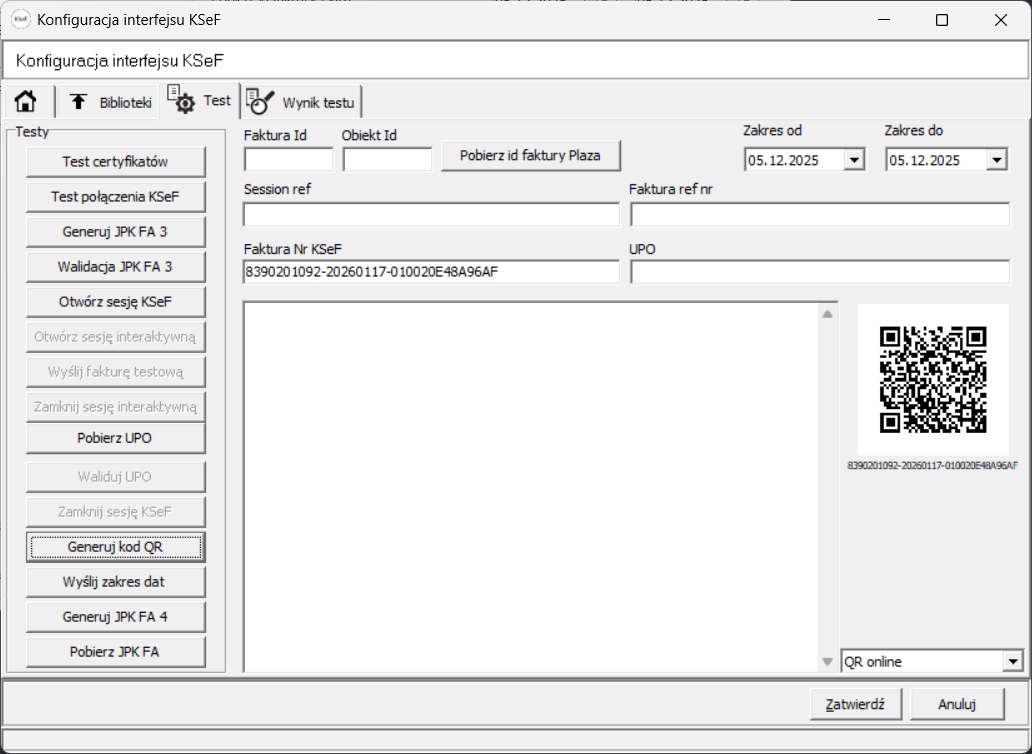
Task: Click the Zakres do date value 05.12.2025
Action: click(925, 161)
